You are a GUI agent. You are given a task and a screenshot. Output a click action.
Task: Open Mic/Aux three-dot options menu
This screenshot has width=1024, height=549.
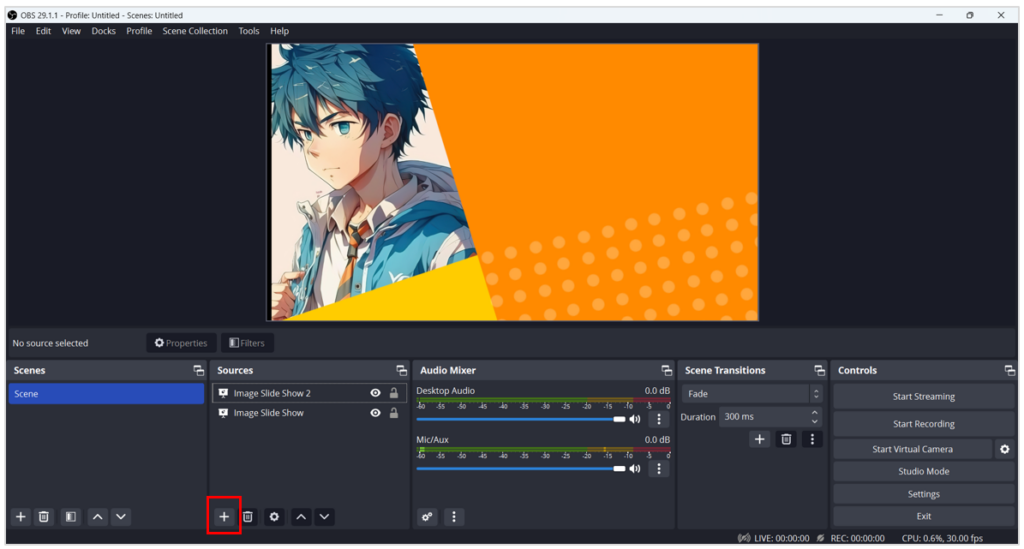tap(658, 468)
